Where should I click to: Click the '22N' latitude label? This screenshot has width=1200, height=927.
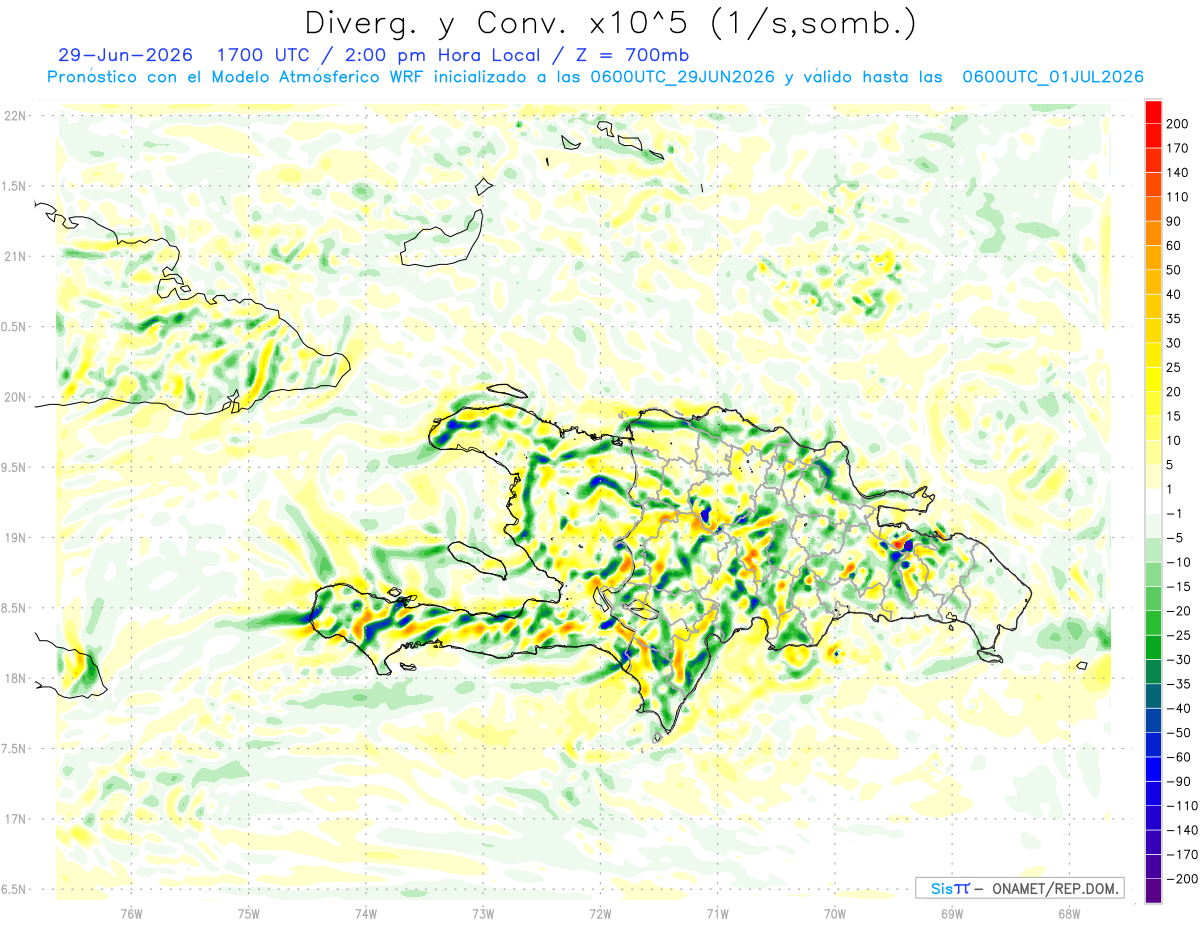pyautogui.click(x=15, y=116)
